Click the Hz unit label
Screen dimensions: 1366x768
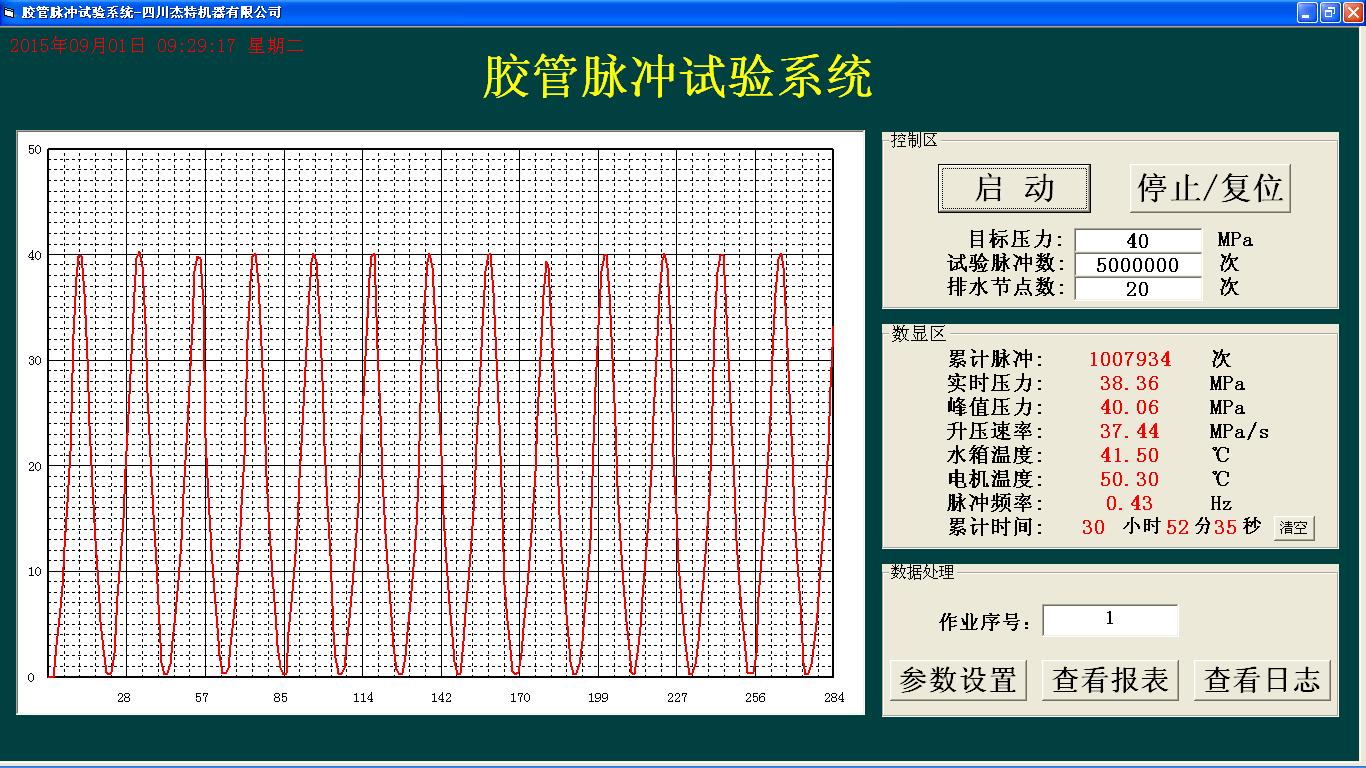coord(1221,504)
